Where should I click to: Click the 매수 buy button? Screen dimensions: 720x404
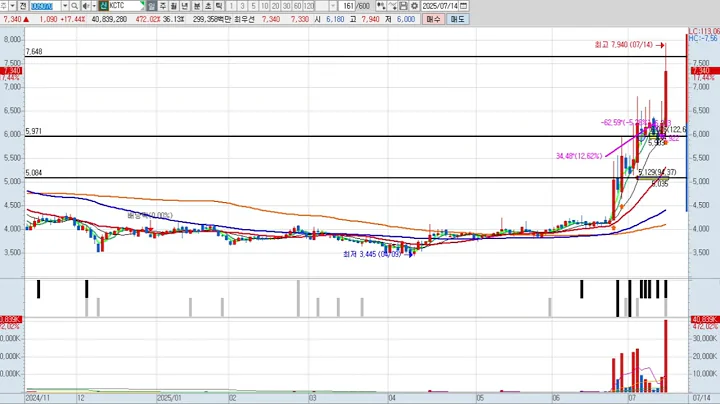(x=433, y=19)
